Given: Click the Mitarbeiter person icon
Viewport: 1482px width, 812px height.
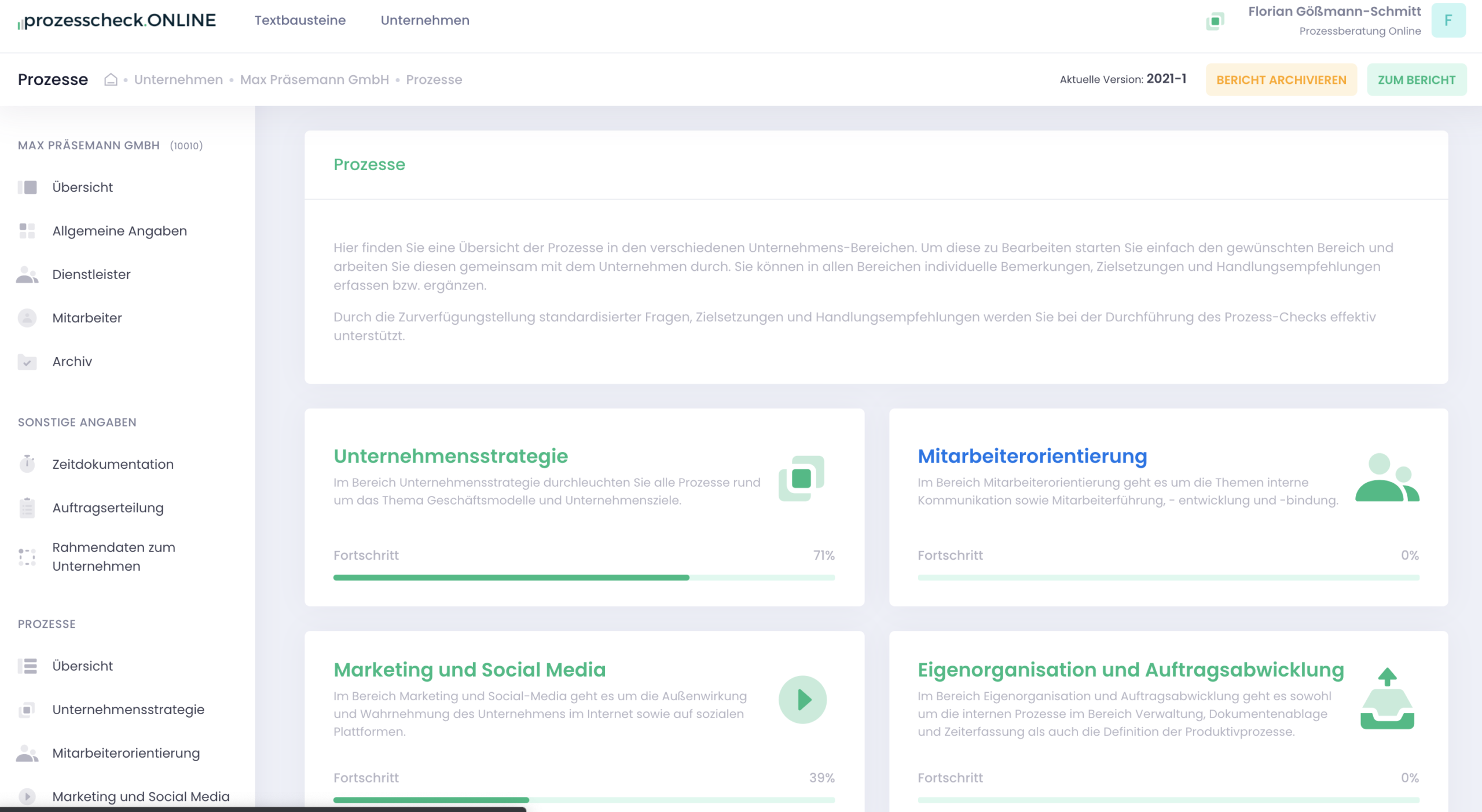Looking at the screenshot, I should 27,318.
